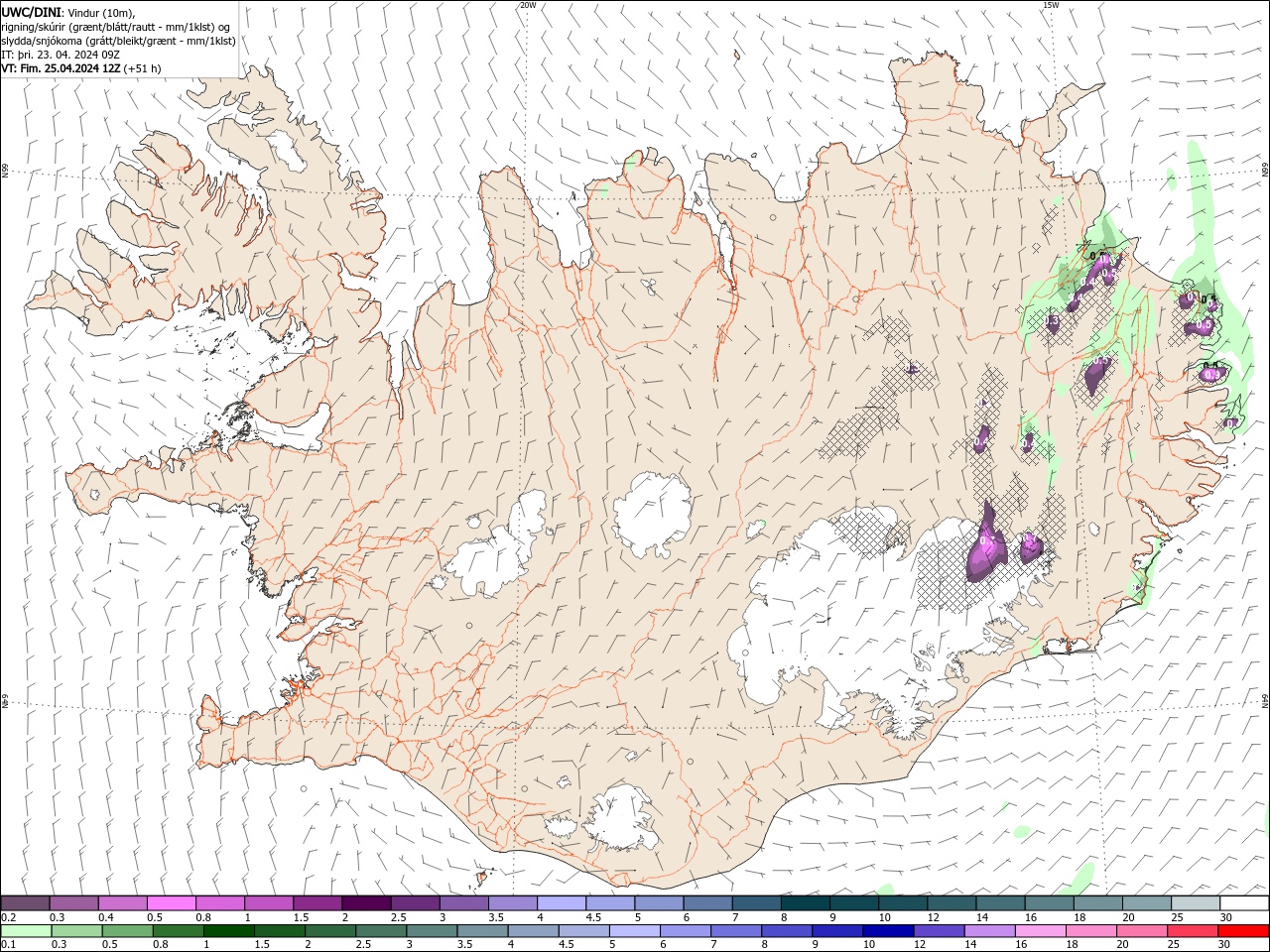
Task: Select the bright red 30 rain scale swatch
Action: (1243, 931)
